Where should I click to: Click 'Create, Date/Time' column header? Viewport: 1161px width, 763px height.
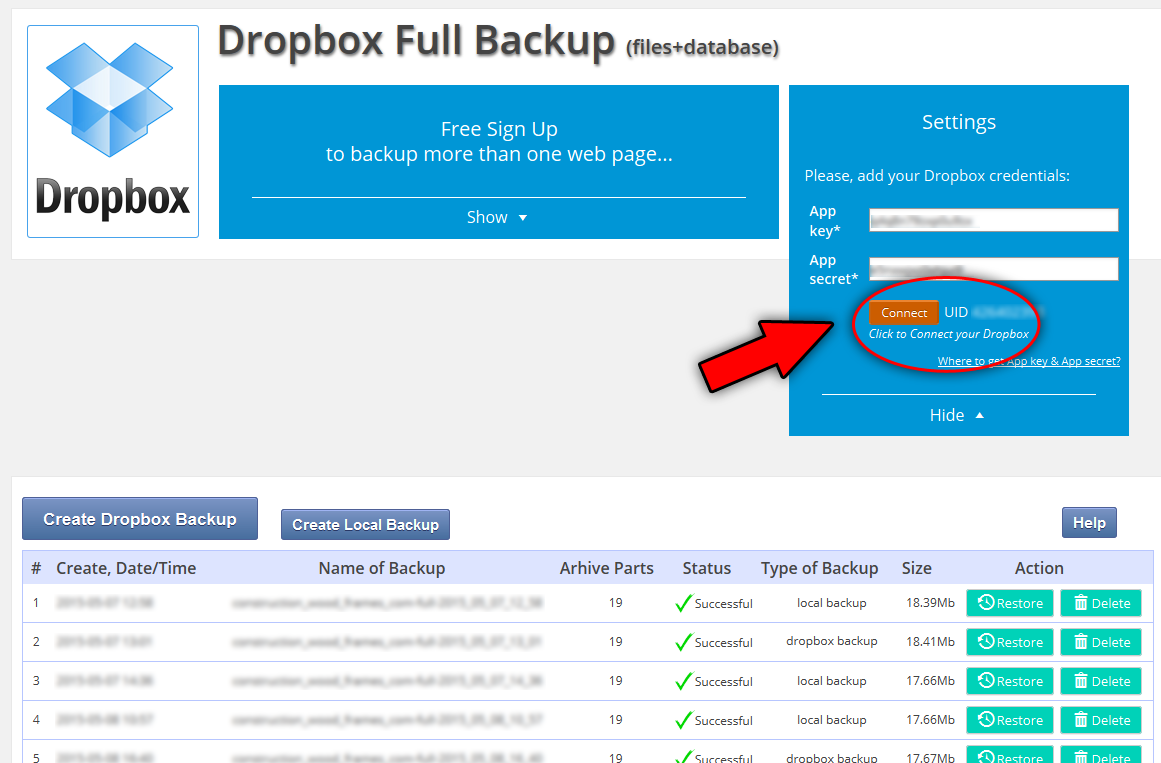coord(126,568)
